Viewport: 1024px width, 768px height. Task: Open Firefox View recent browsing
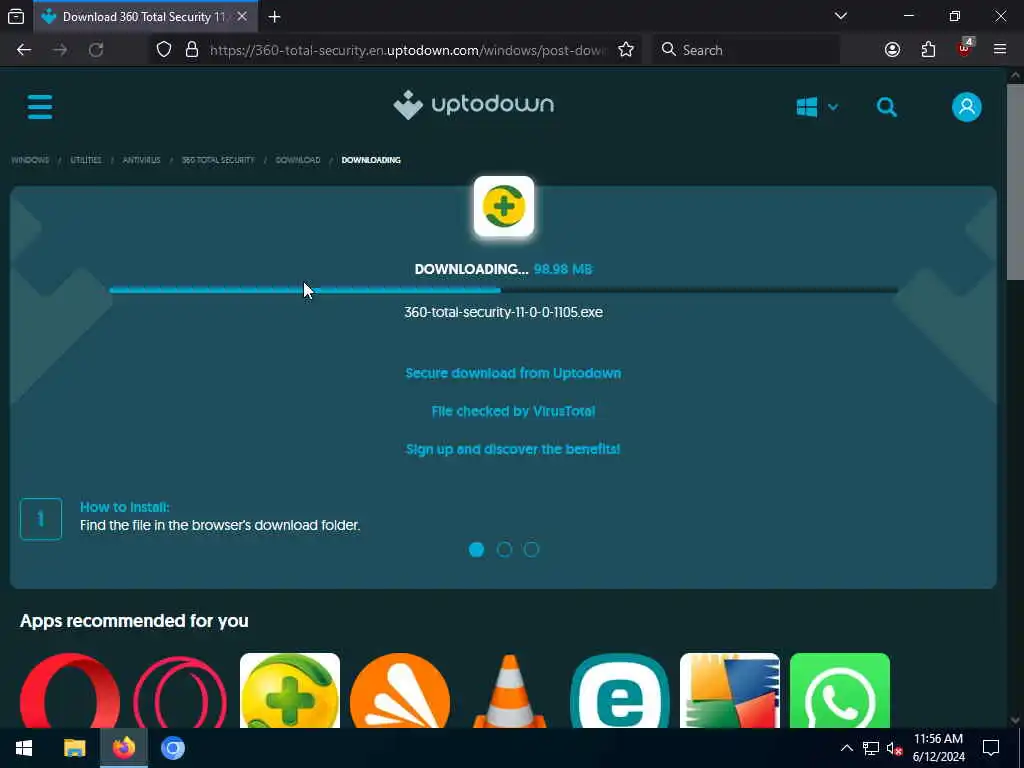pyautogui.click(x=16, y=16)
